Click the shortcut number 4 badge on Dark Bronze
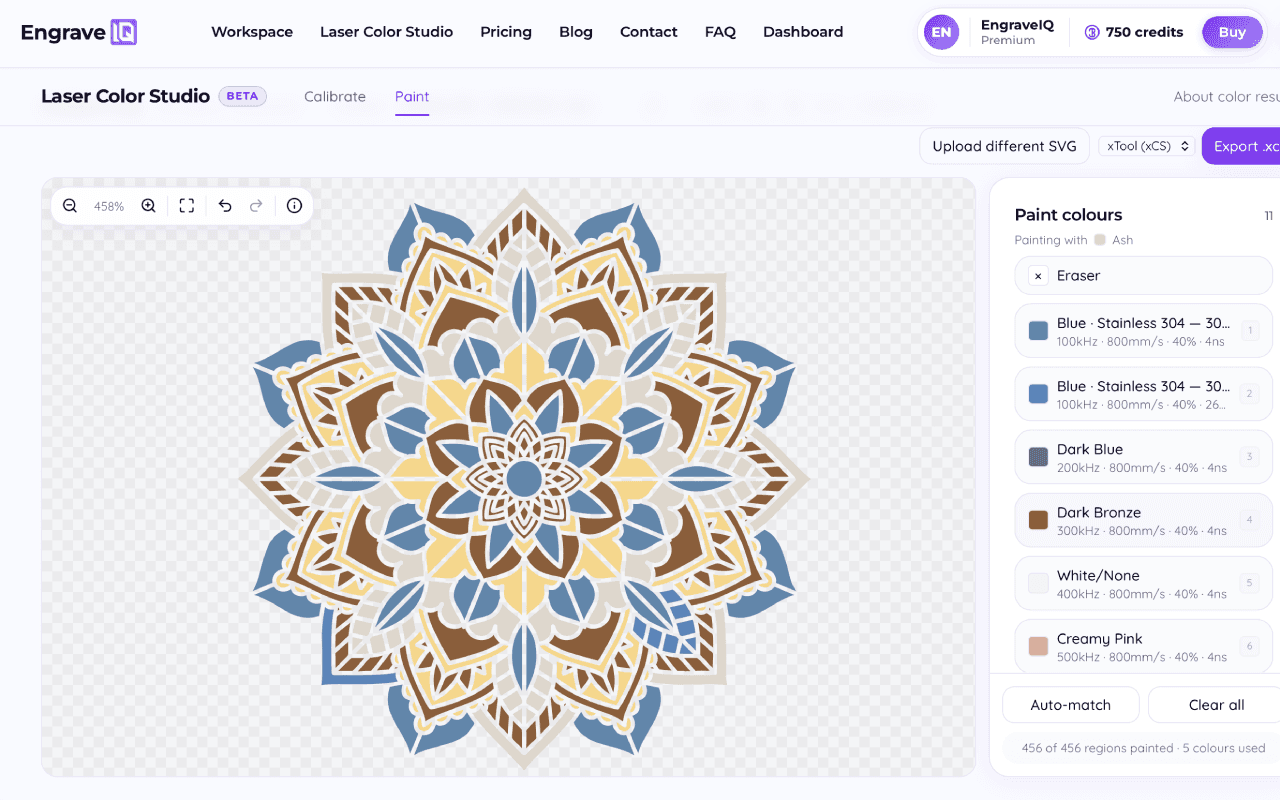This screenshot has height=800, width=1280. [1249, 520]
